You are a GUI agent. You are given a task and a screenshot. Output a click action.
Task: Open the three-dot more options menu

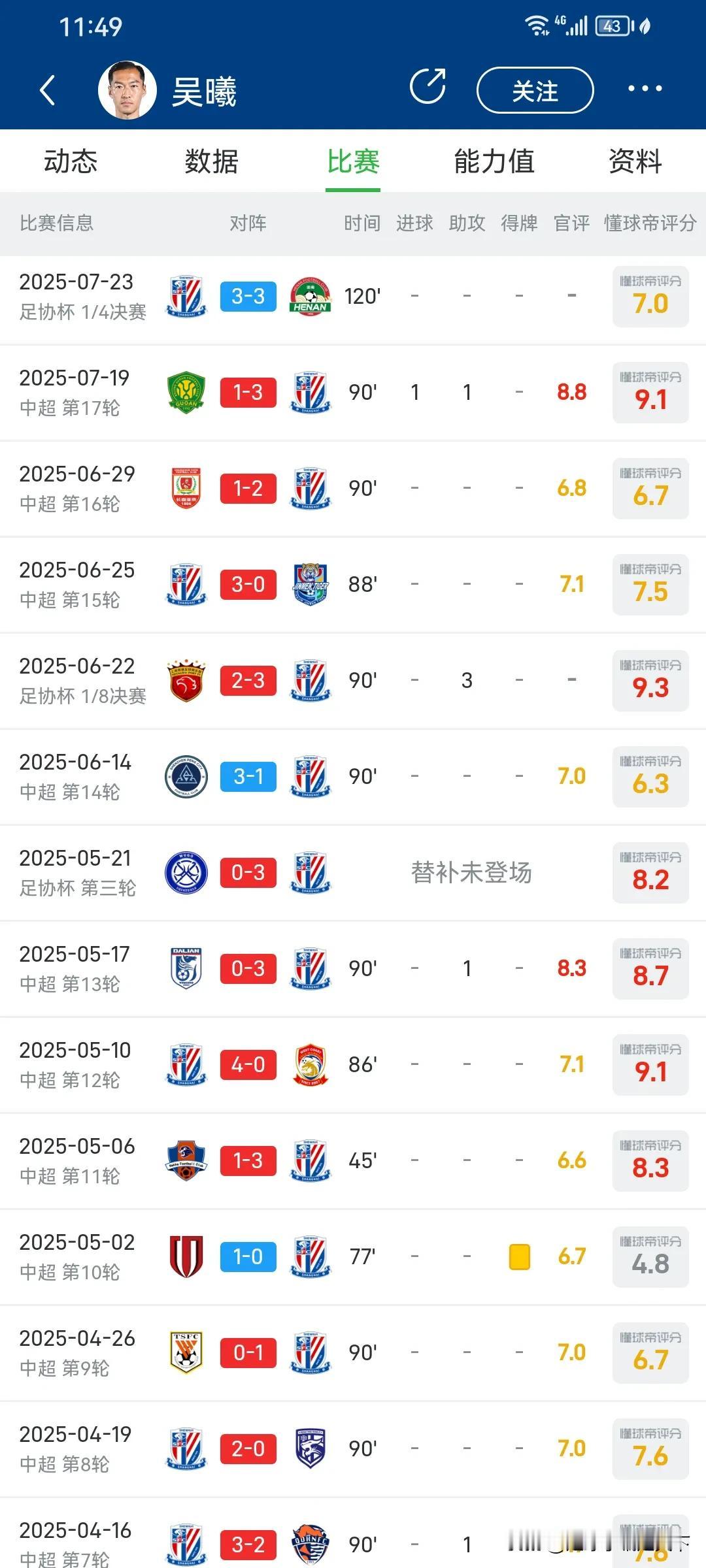(x=645, y=88)
